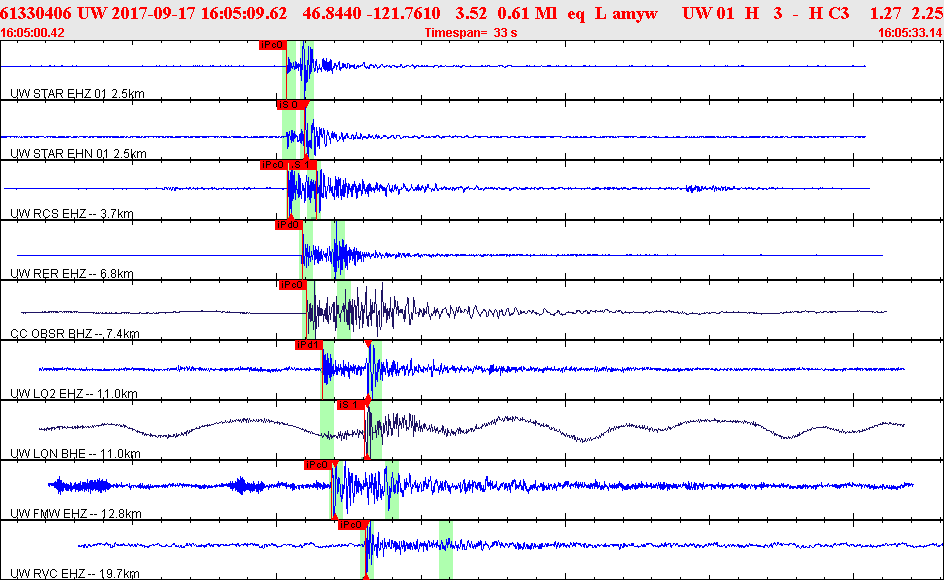Click station label UW LO2 EHZ -- 11.0km
The width and height of the screenshot is (944, 580).
tap(73, 394)
